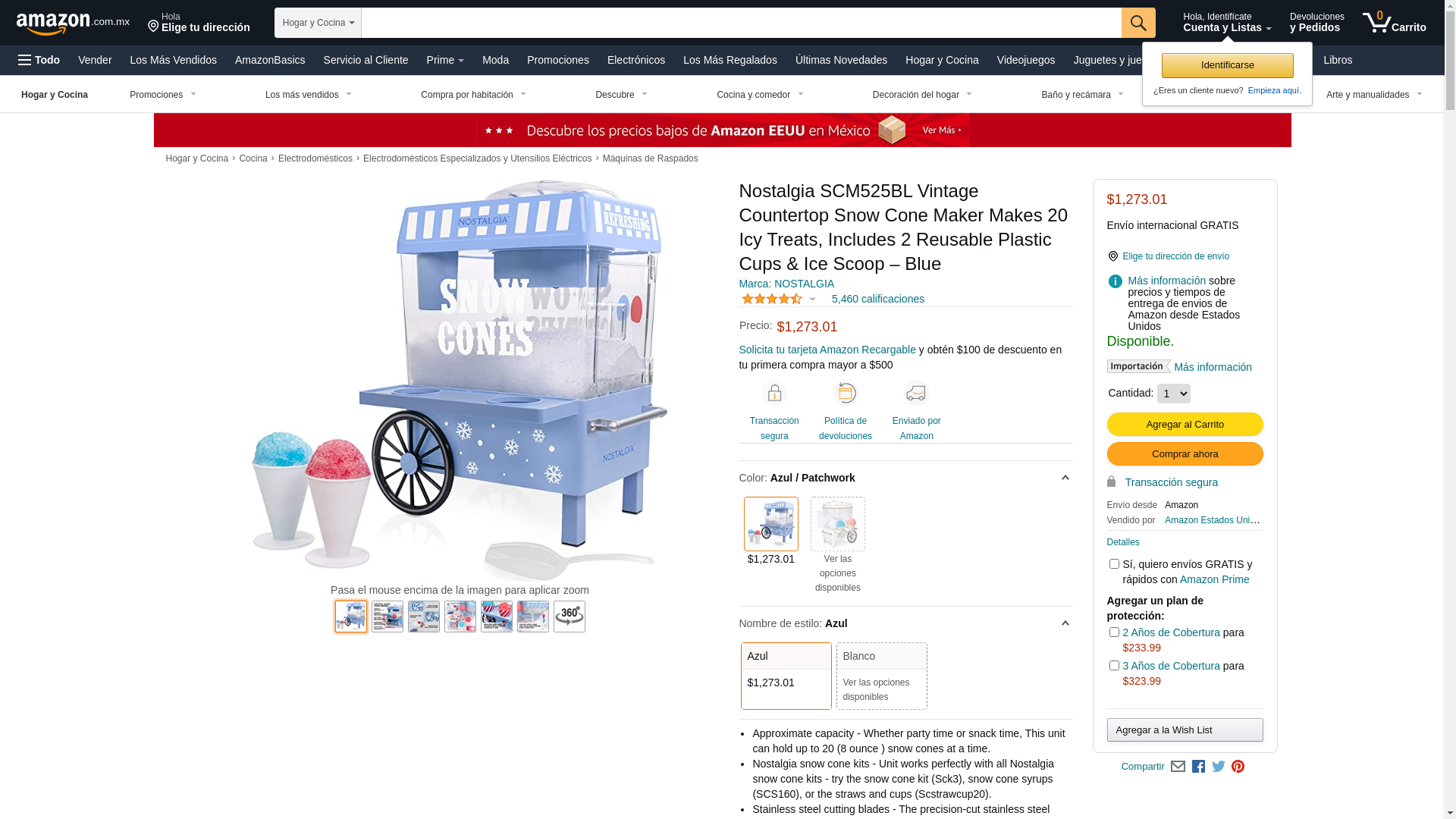Share the product via Facebook icon
This screenshot has height=819, width=1456.
(1198, 767)
